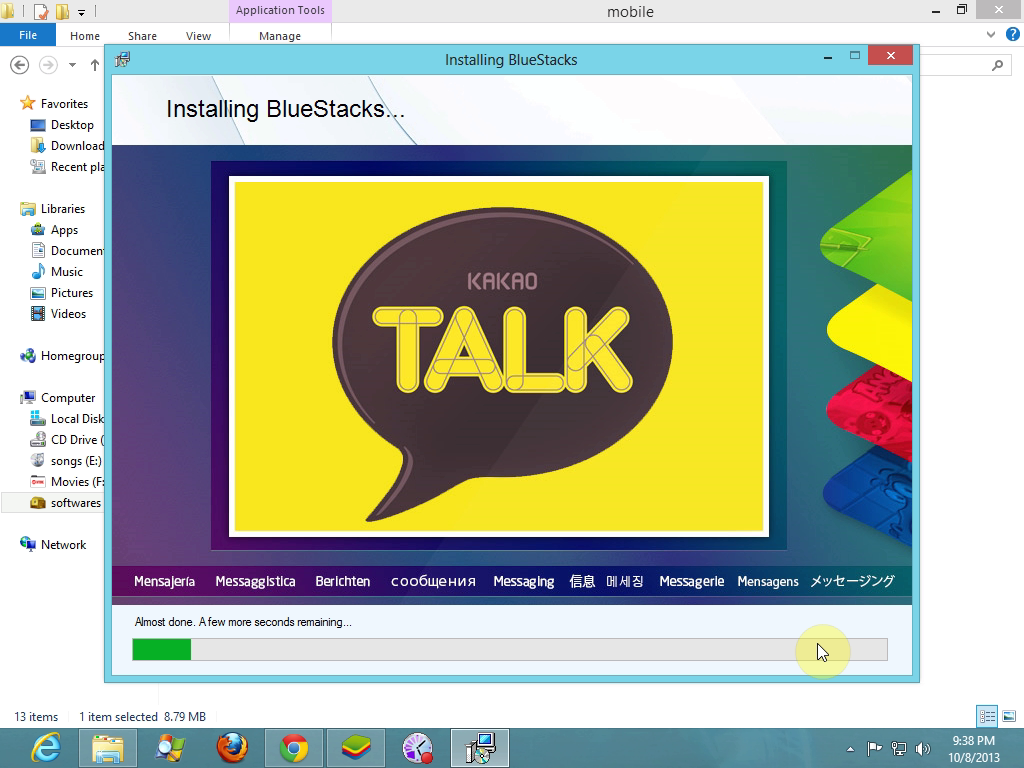Open Internet Explorer from the taskbar
Viewport: 1024px width, 768px height.
point(46,748)
